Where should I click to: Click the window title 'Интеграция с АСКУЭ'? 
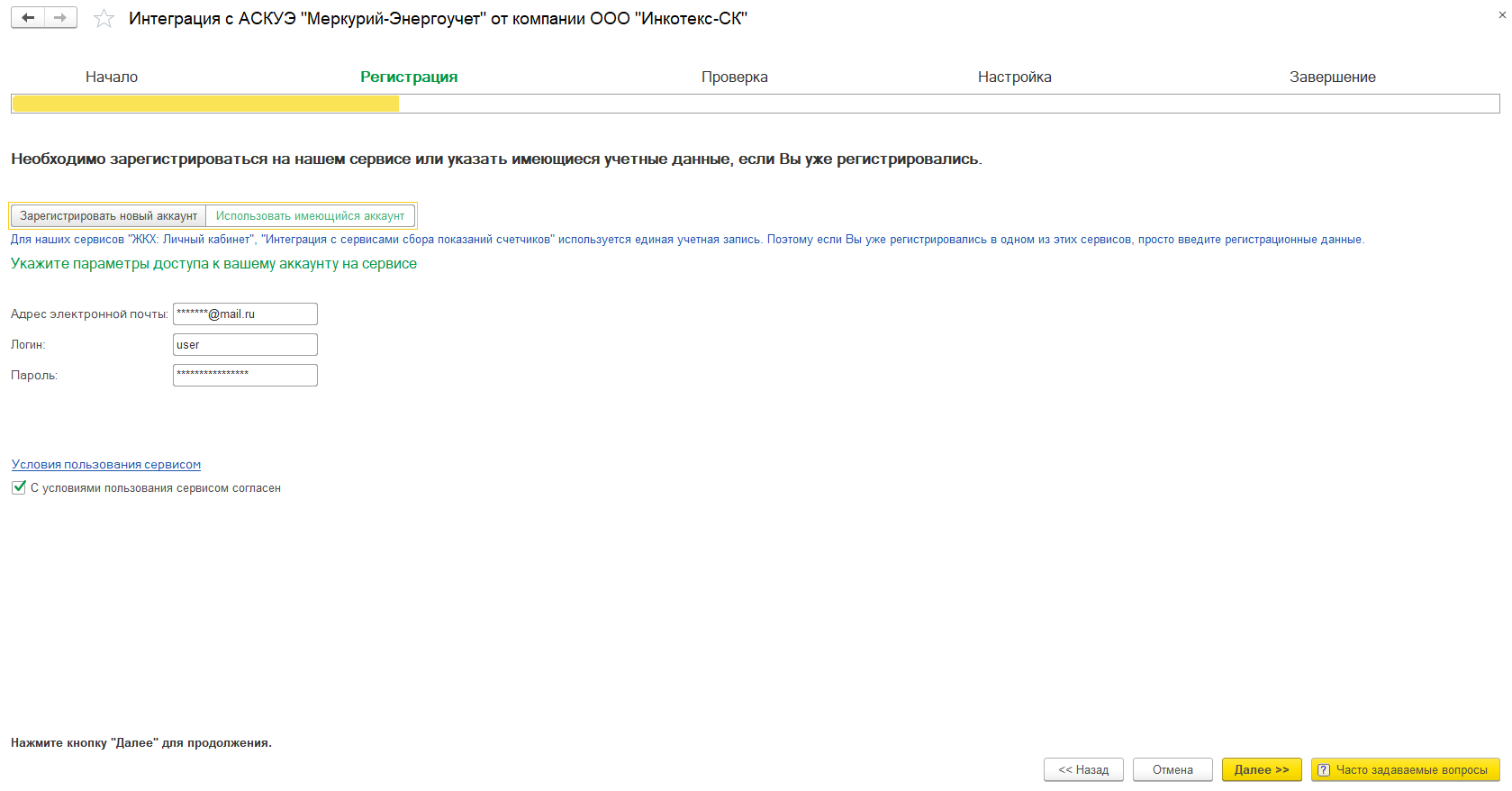coord(438,19)
